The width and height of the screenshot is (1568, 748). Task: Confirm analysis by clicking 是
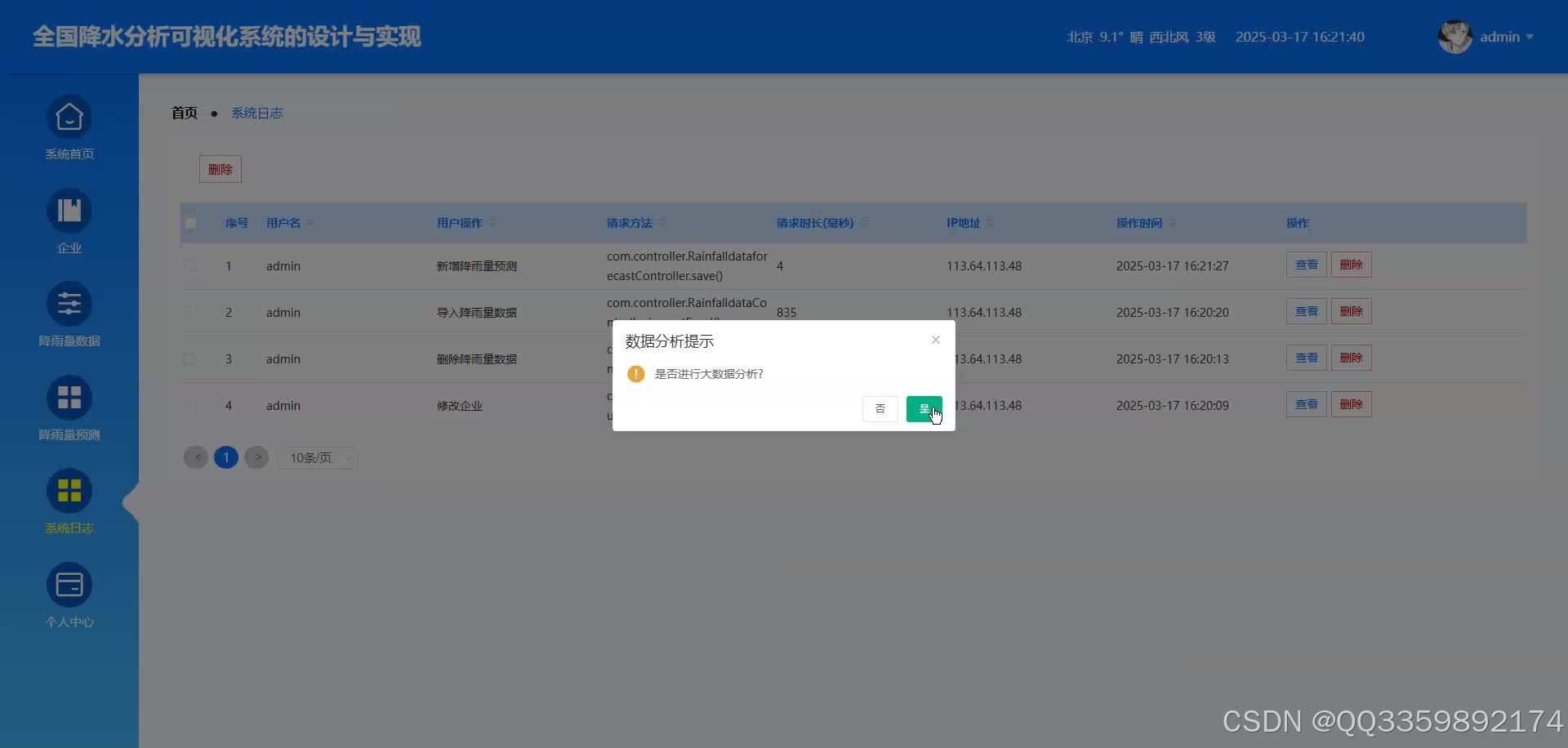[924, 408]
